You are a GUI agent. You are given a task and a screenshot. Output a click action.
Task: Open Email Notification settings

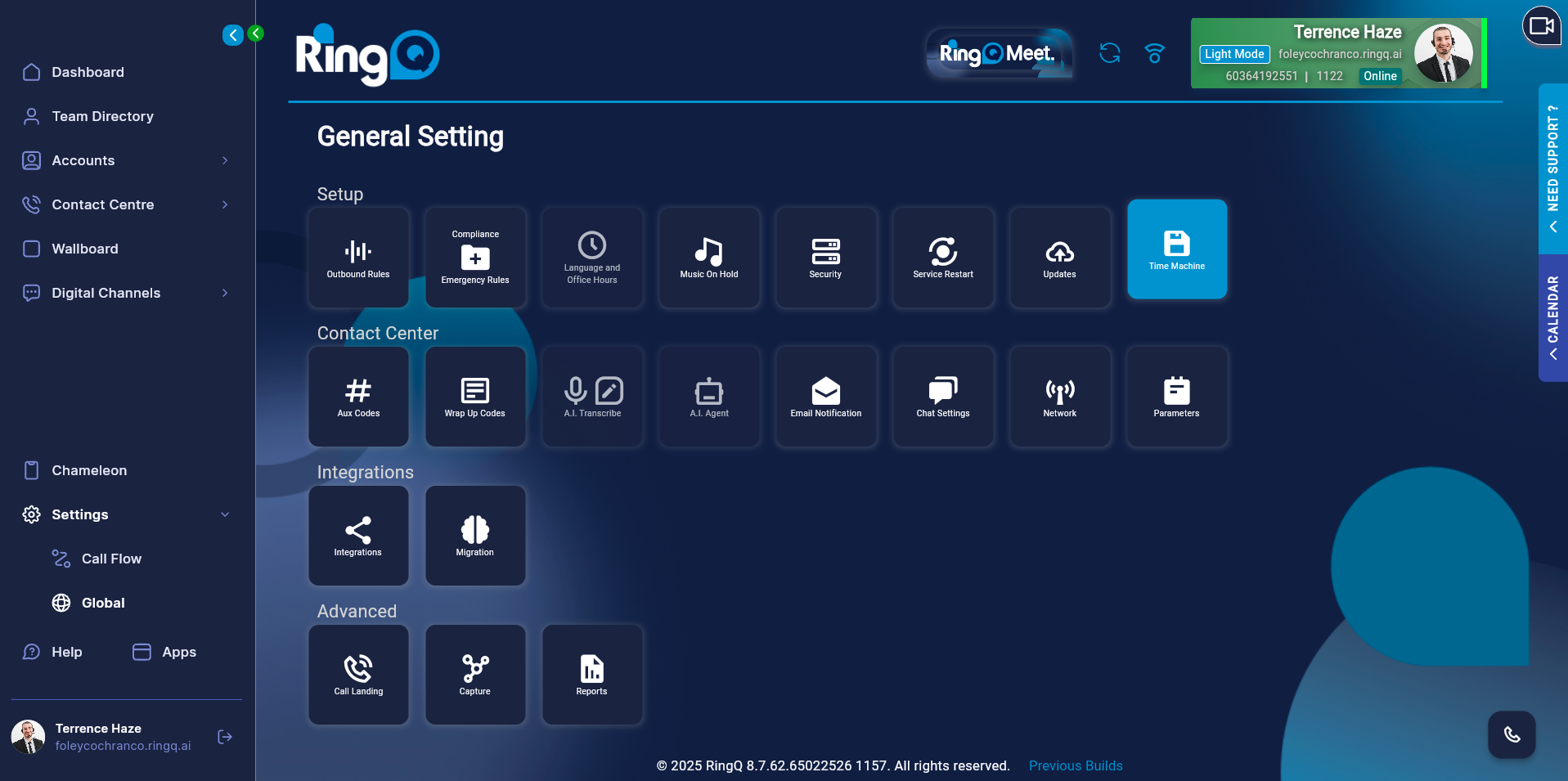tap(825, 397)
